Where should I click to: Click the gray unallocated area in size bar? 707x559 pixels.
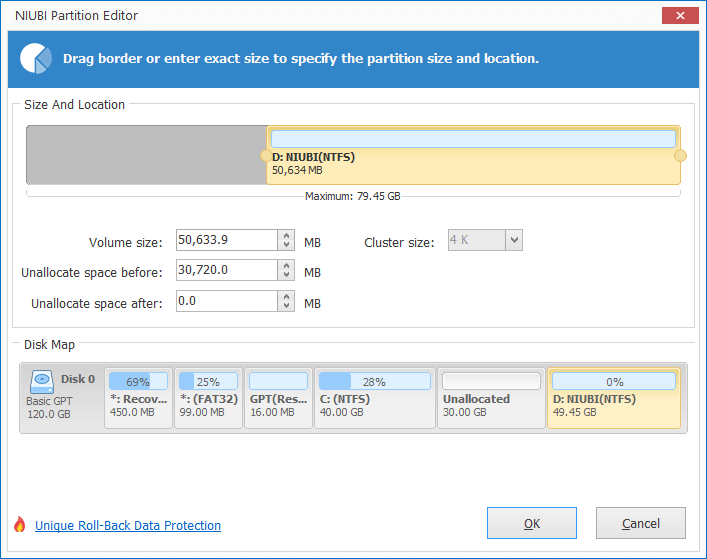click(x=147, y=155)
